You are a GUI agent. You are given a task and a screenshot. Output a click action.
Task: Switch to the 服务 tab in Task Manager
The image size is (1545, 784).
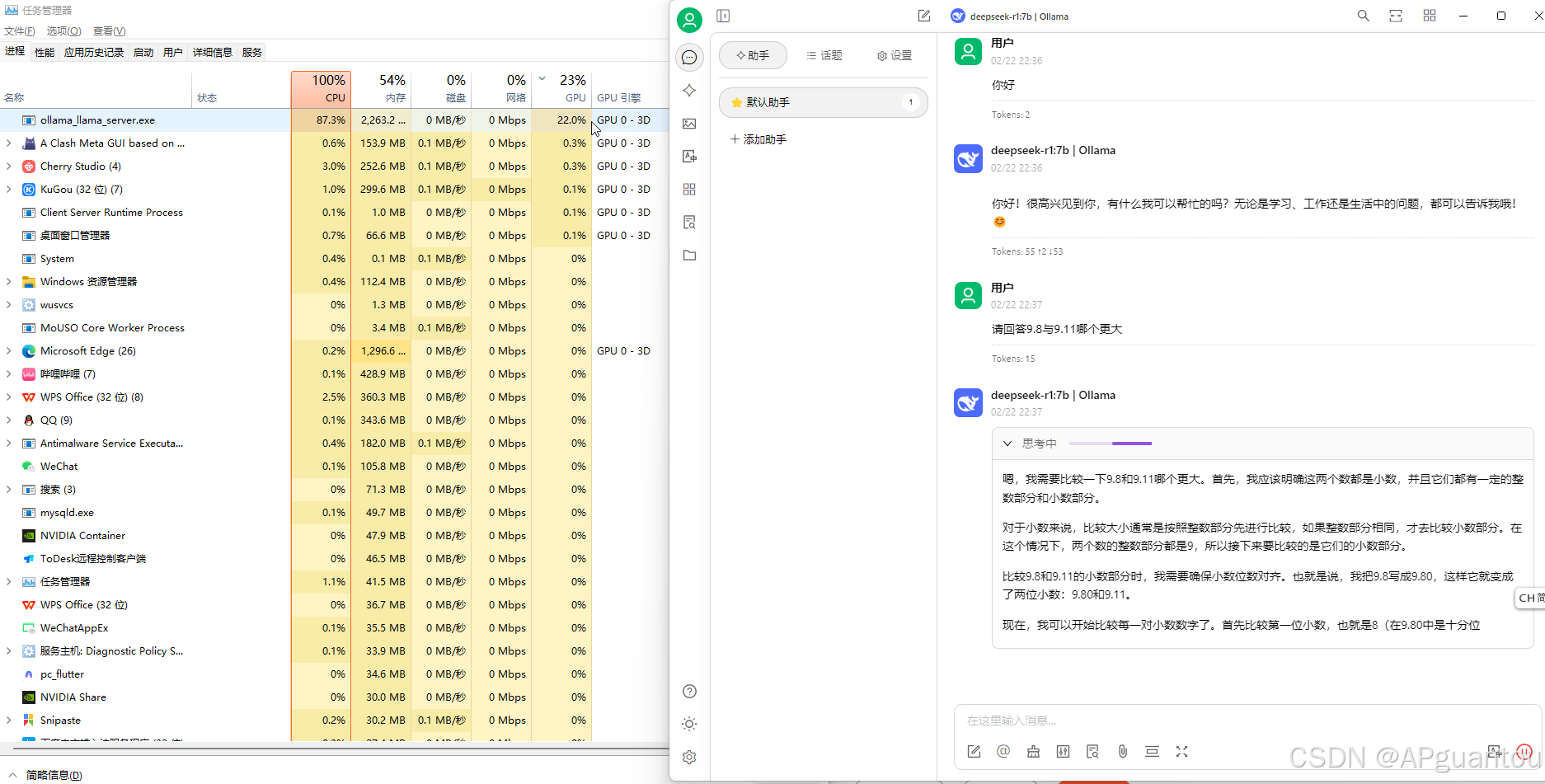[x=252, y=52]
